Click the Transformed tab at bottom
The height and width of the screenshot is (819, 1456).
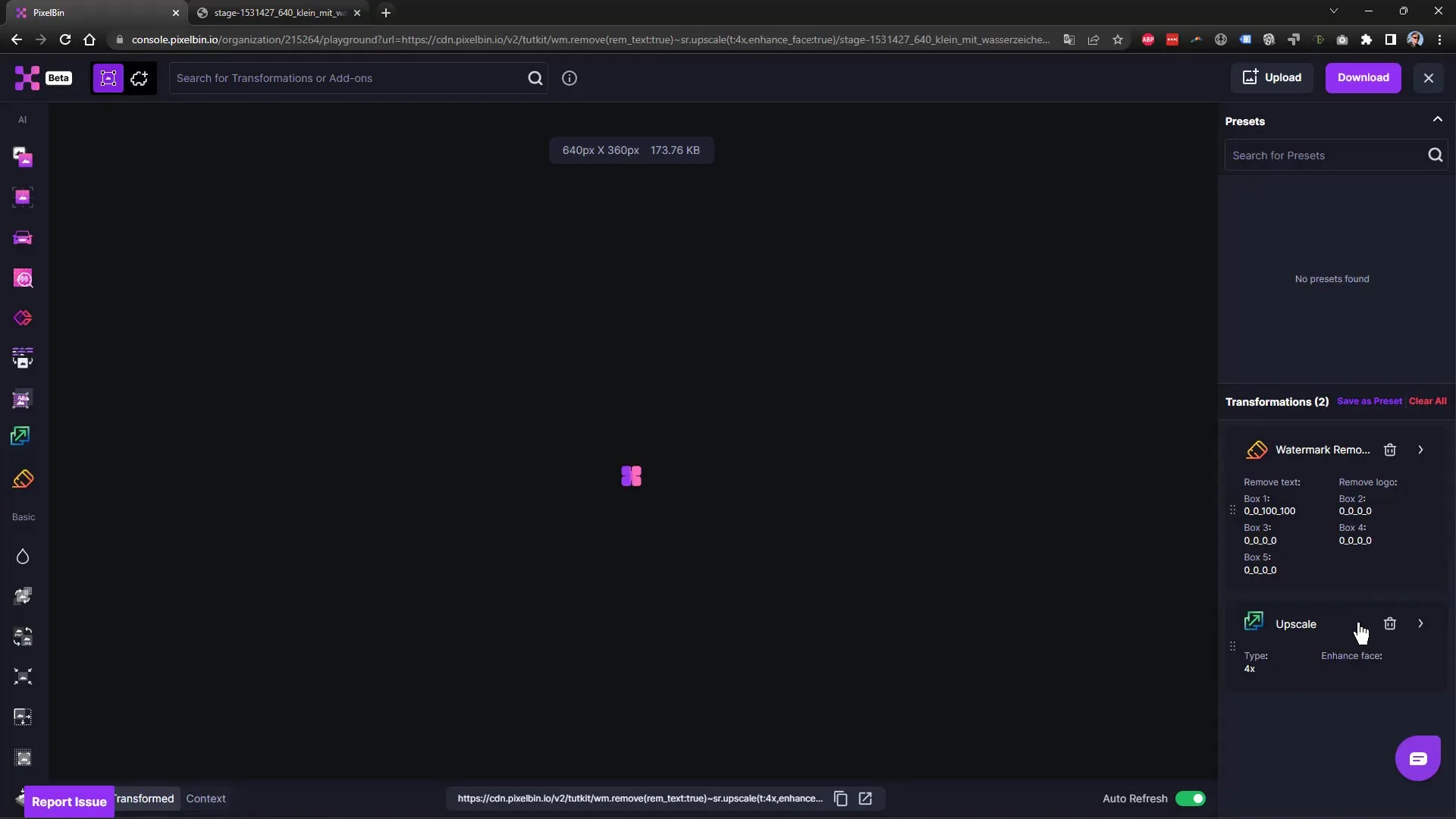141,798
